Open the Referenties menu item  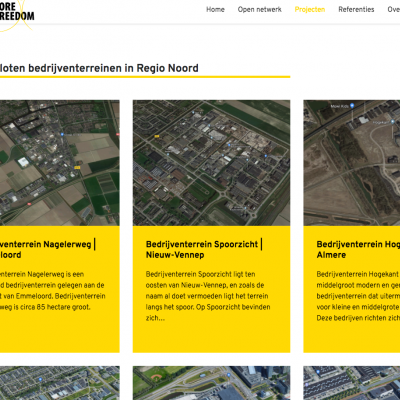pos(356,9)
